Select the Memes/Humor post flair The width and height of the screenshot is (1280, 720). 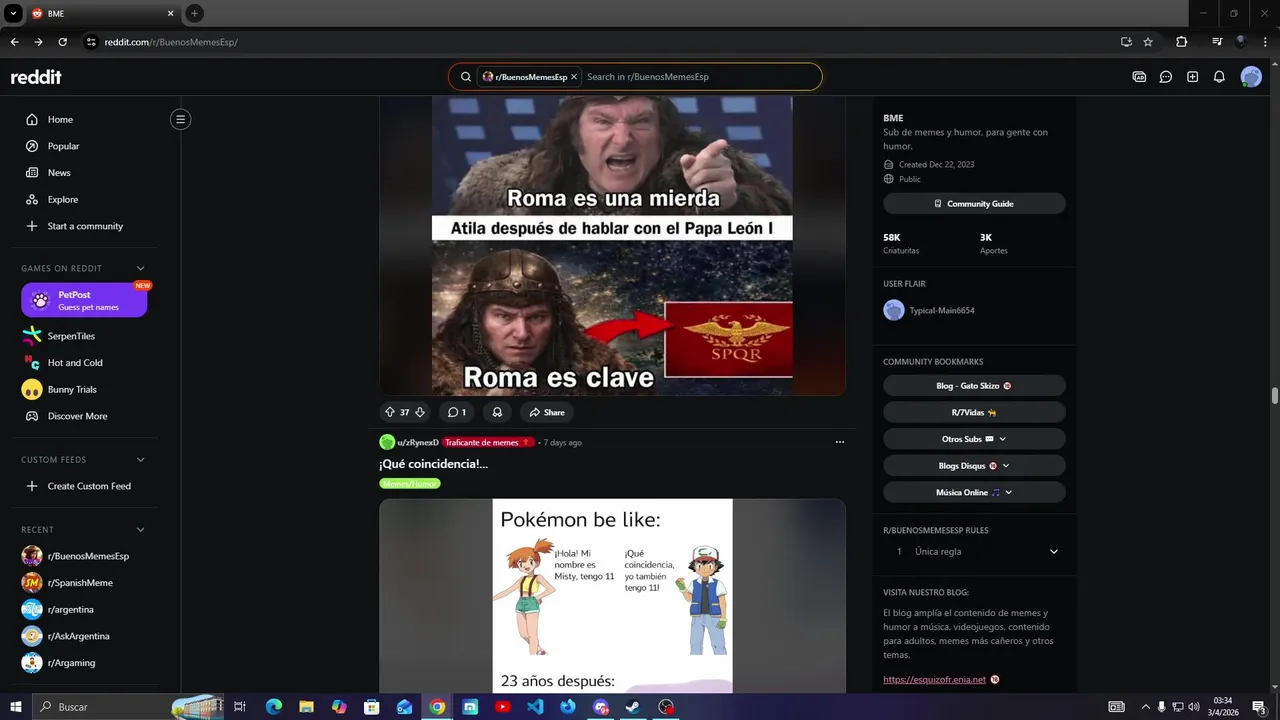pos(410,484)
